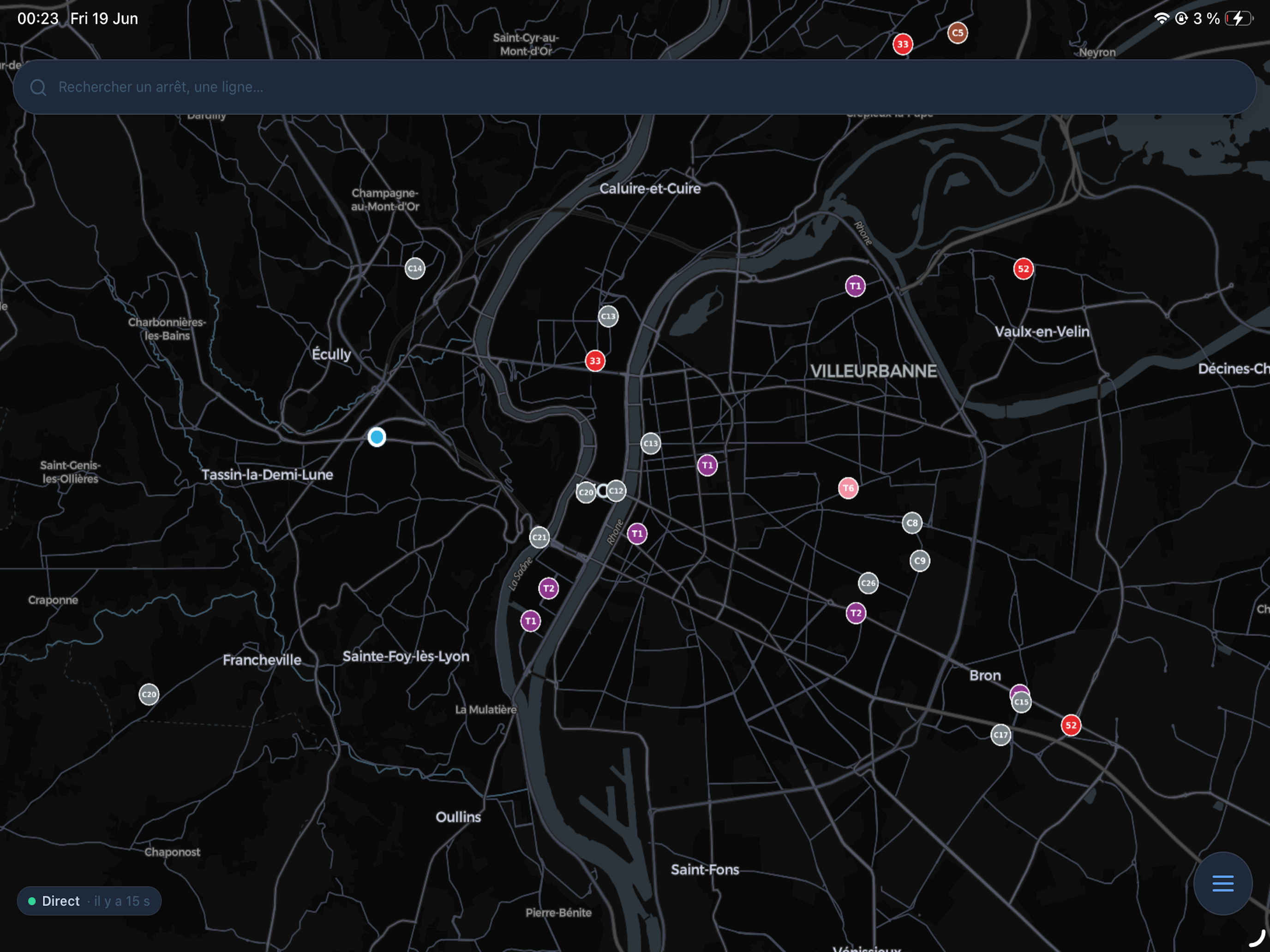Tap the Pierre-Bénite map label
1270x952 pixels.
pos(558,912)
